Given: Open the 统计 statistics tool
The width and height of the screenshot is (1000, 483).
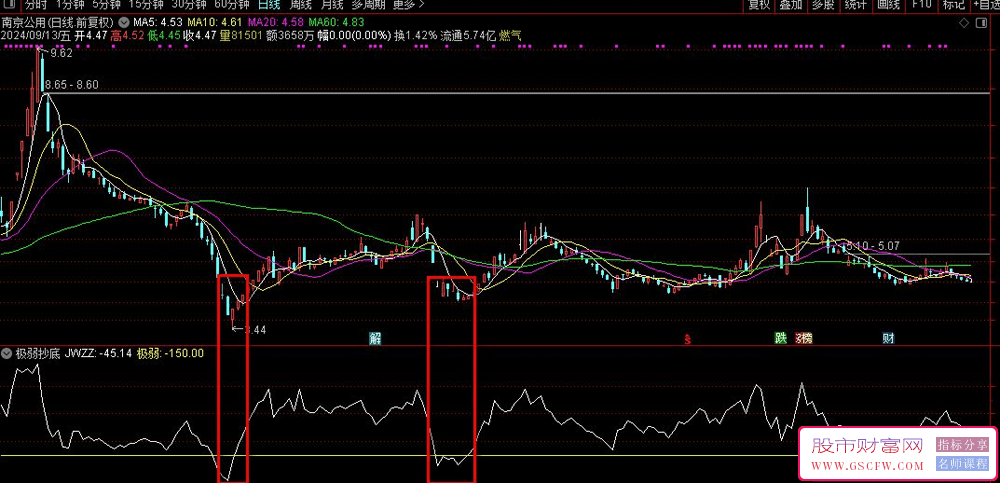Looking at the screenshot, I should (855, 4).
